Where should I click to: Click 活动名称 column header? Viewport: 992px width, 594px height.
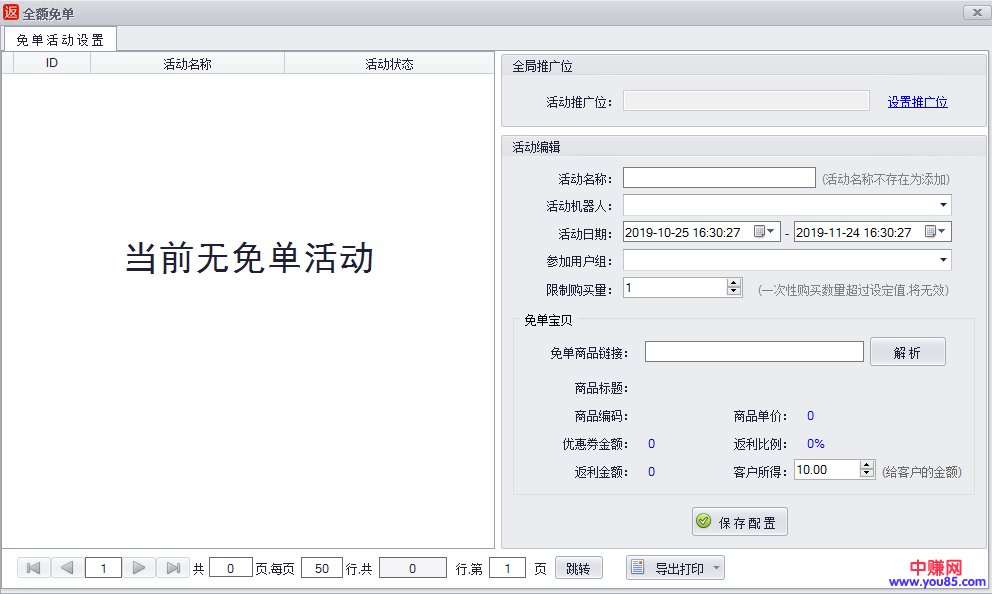187,64
